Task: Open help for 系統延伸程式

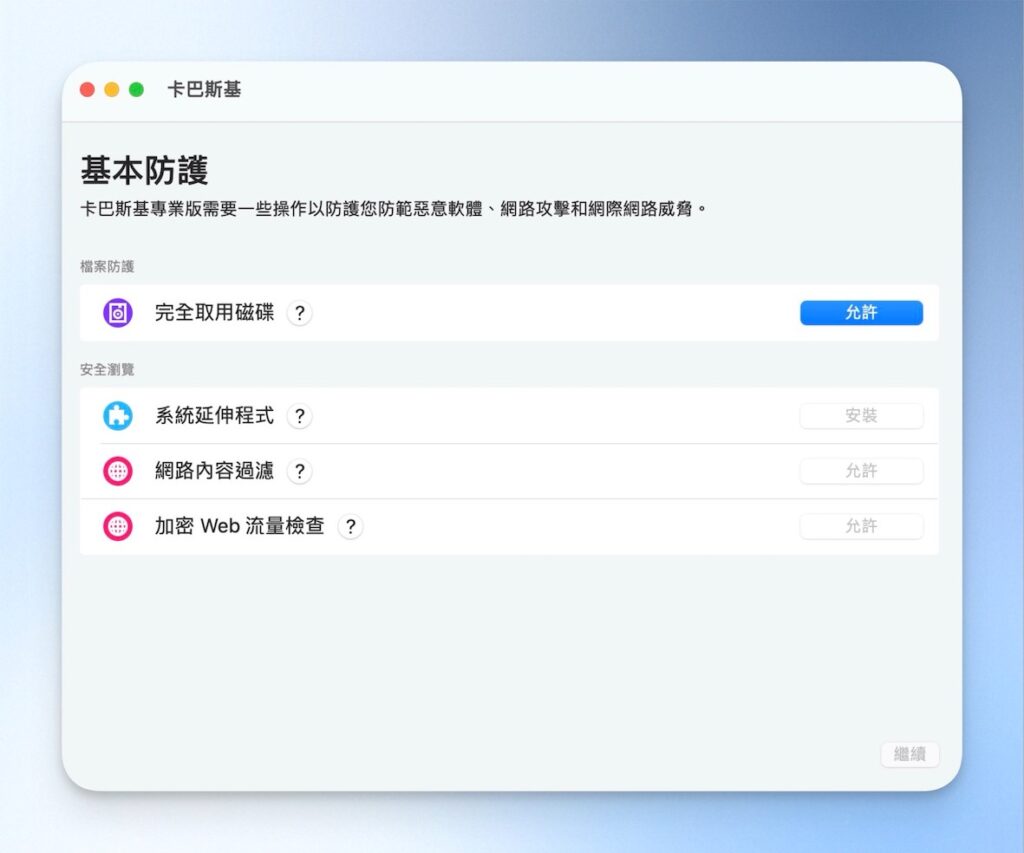Action: click(x=299, y=416)
